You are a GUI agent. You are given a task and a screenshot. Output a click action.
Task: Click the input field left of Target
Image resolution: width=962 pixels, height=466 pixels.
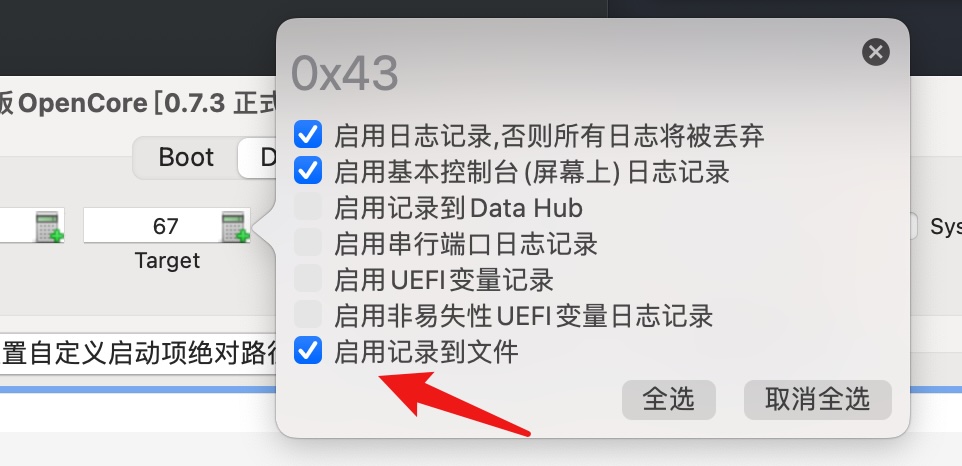coord(17,226)
